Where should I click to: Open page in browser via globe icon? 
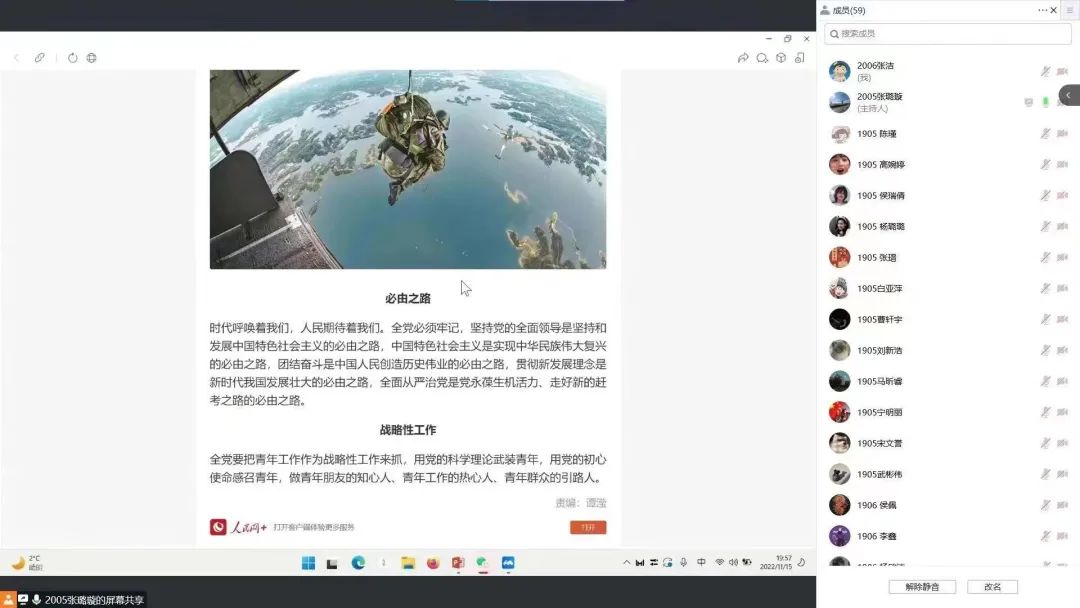point(91,58)
